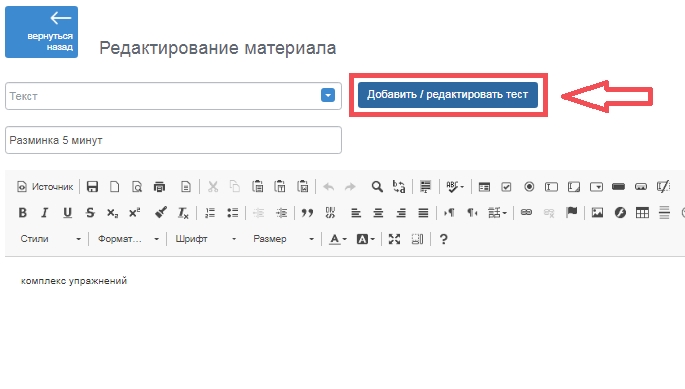The image size is (685, 389).
Task: Click the Insert Flash icon
Action: click(620, 213)
